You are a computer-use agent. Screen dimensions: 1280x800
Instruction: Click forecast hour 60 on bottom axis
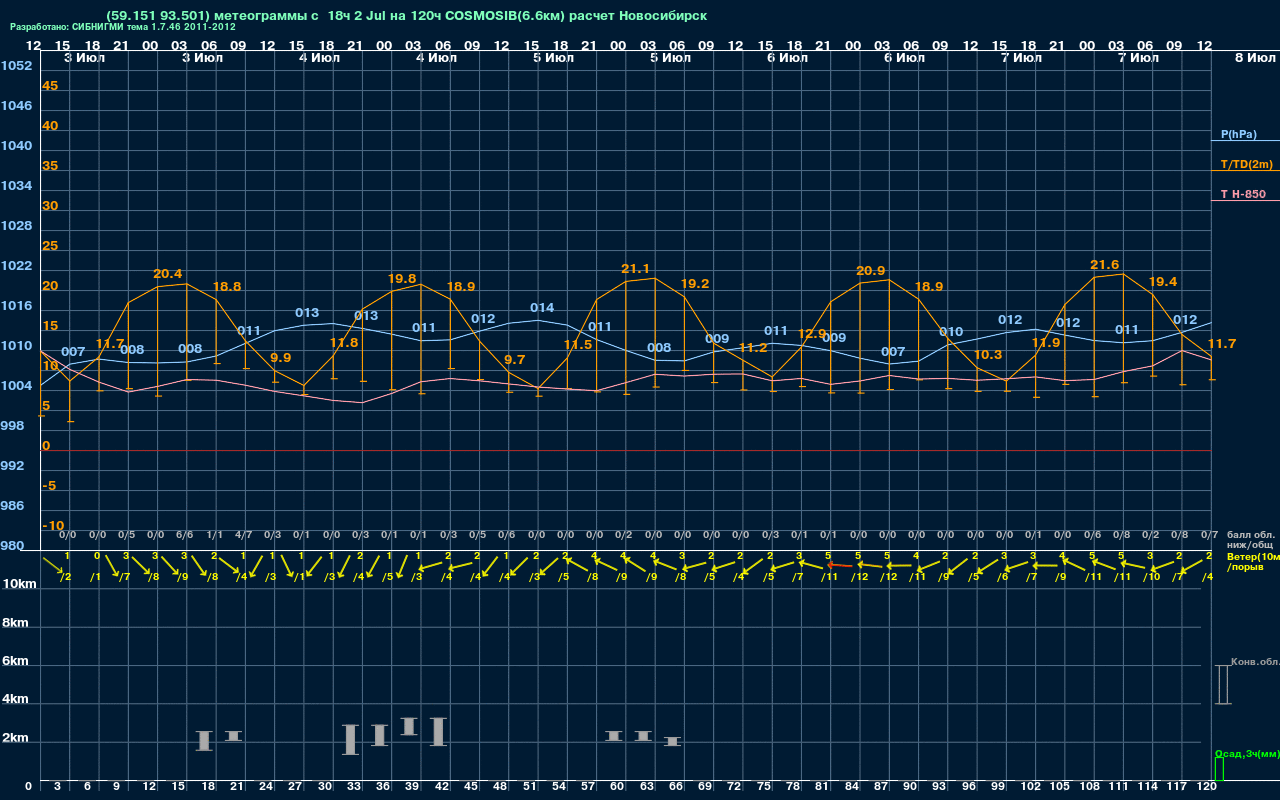617,787
